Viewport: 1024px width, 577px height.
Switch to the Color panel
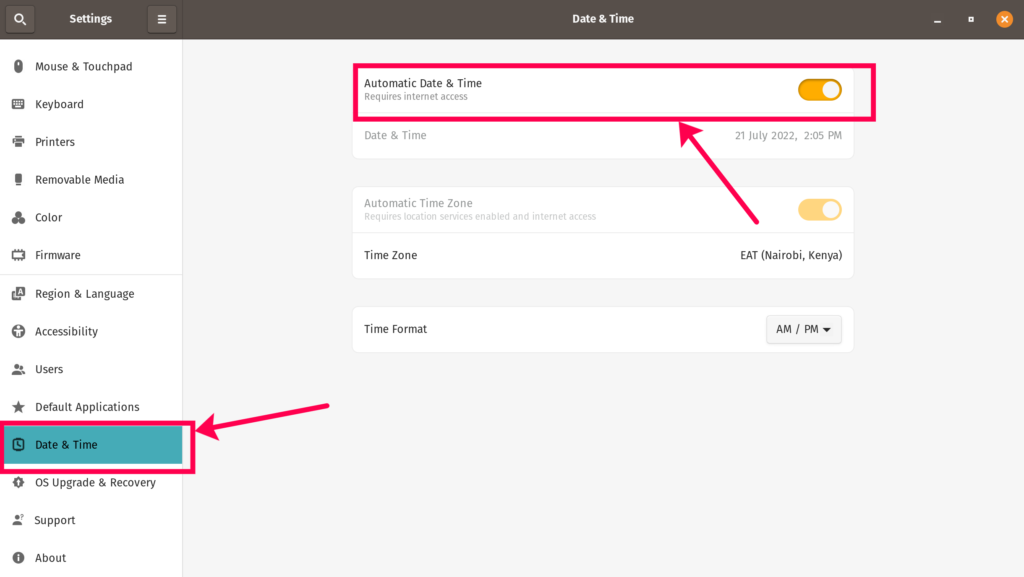point(91,217)
